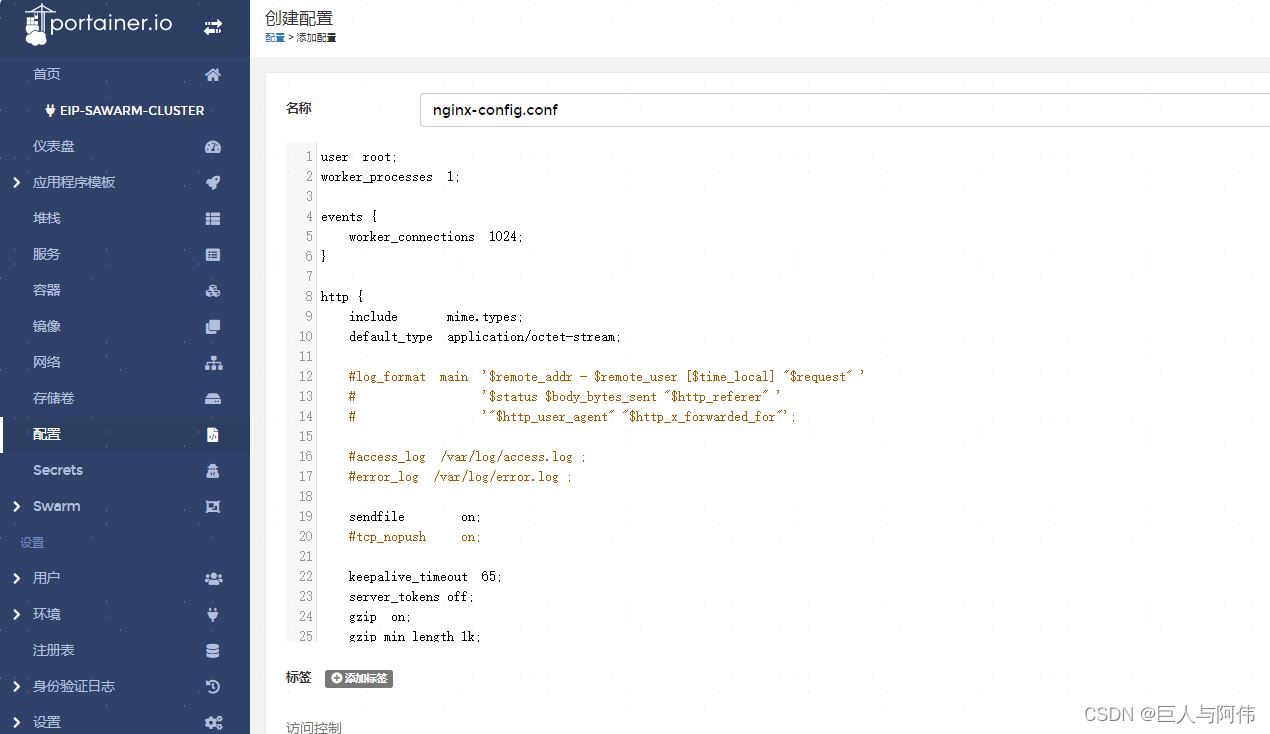
Task: Click the 'worker_processes 1;' code line
Action: coord(391,177)
